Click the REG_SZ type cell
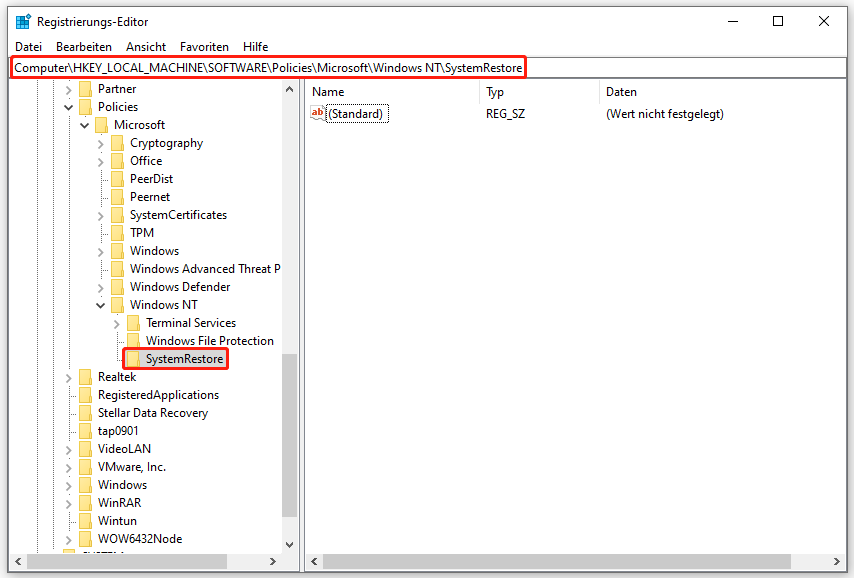 point(505,114)
